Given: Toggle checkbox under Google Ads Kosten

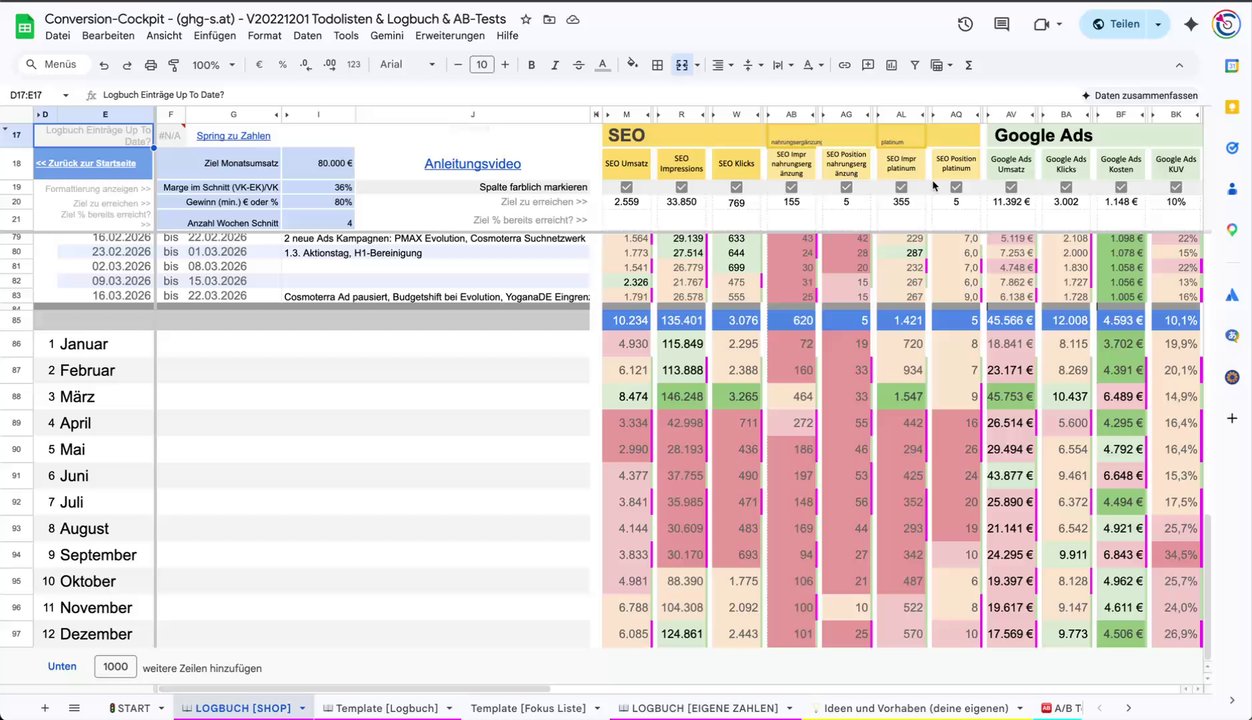Looking at the screenshot, I should point(1121,187).
